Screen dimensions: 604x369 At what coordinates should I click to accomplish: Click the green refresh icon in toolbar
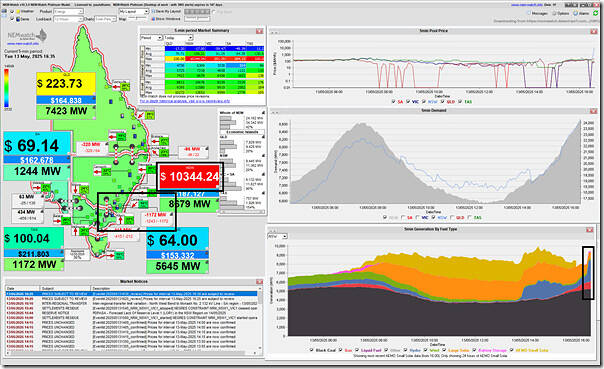coord(596,13)
